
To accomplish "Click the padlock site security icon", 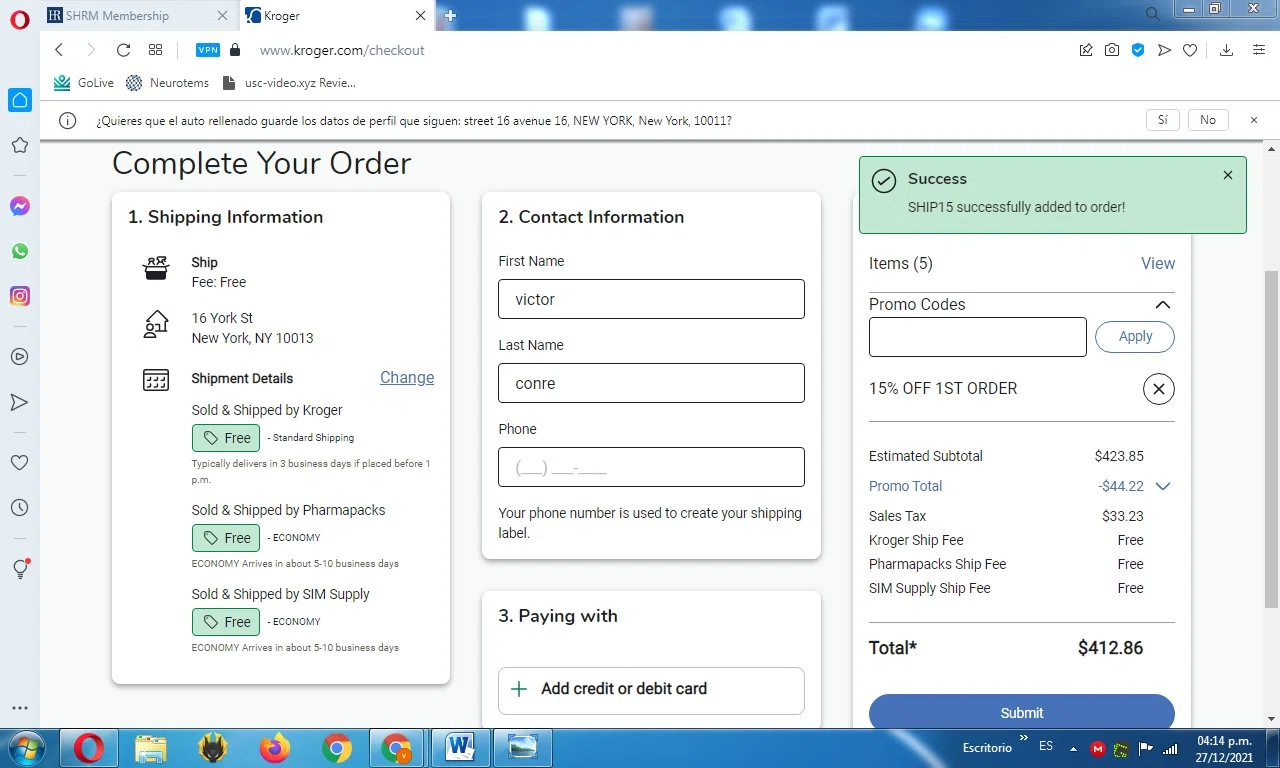I will point(235,50).
